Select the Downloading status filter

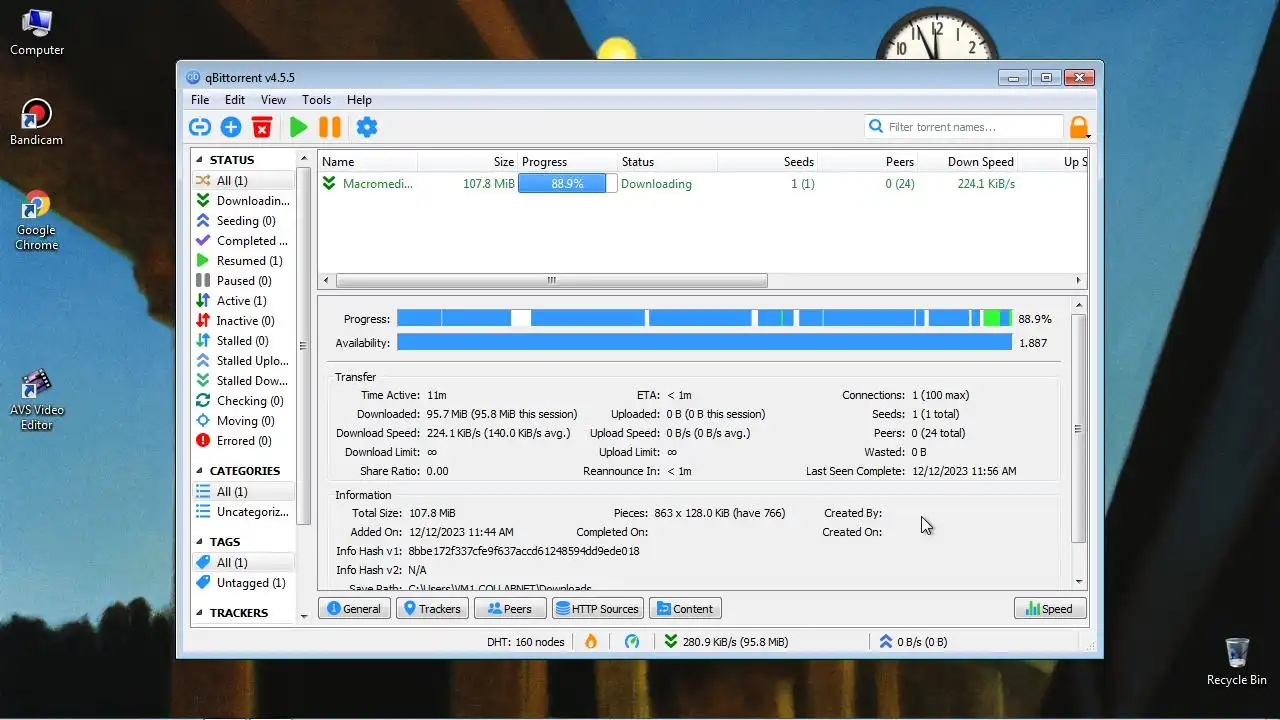click(x=243, y=201)
